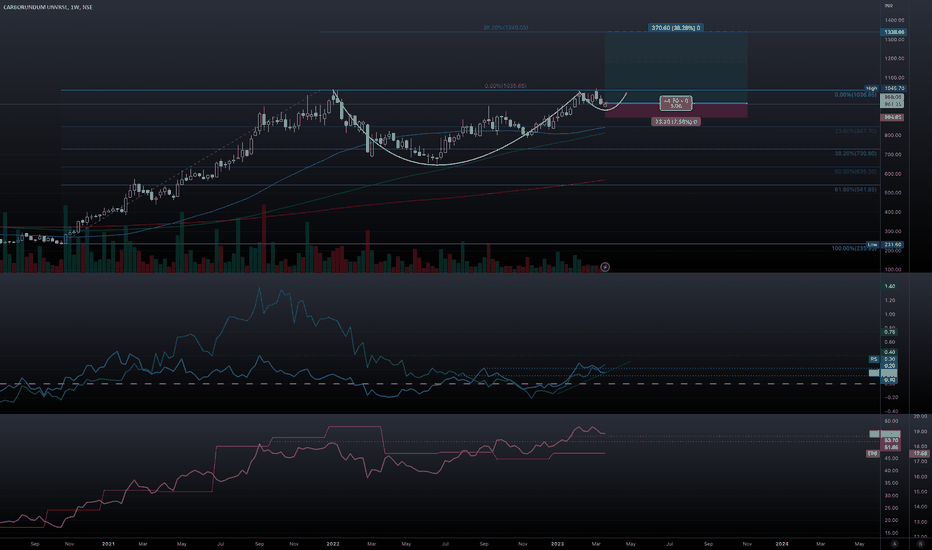Select the 61.80%(541.85) Fibonacci level label
Screen dimensions: 932x550
click(x=855, y=189)
